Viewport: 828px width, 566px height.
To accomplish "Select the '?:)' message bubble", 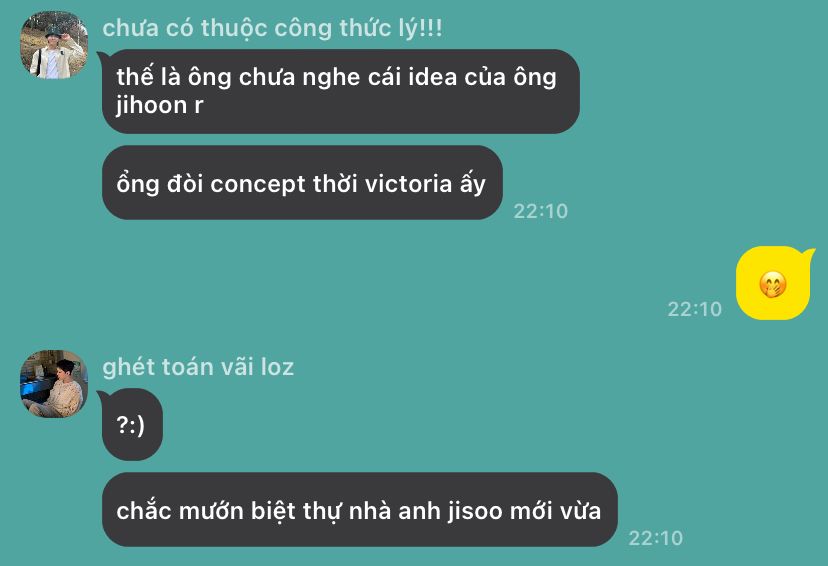I will tap(132, 424).
